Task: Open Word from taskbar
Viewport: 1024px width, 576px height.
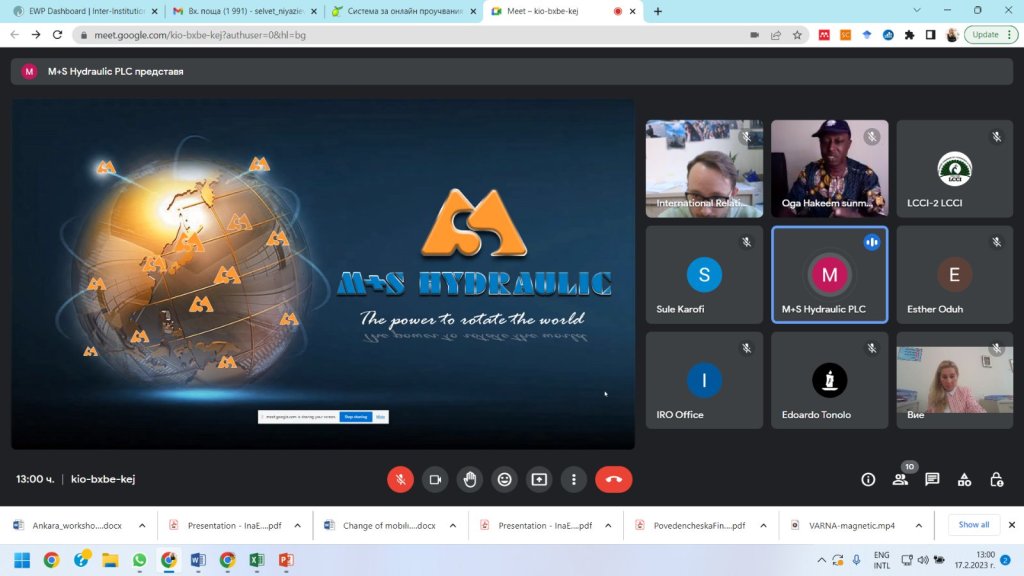Action: pyautogui.click(x=198, y=560)
